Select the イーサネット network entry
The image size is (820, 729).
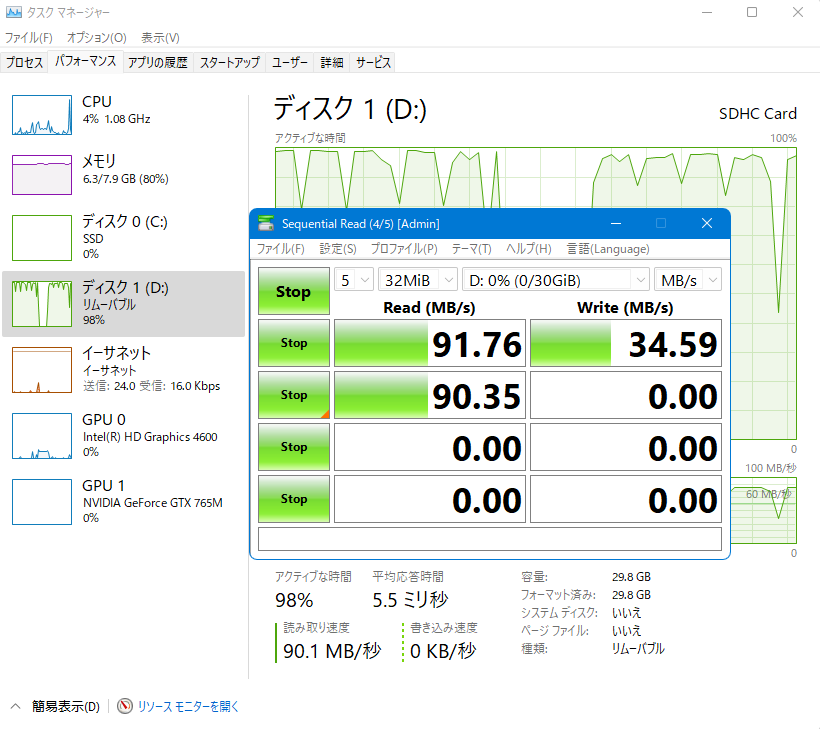point(123,370)
